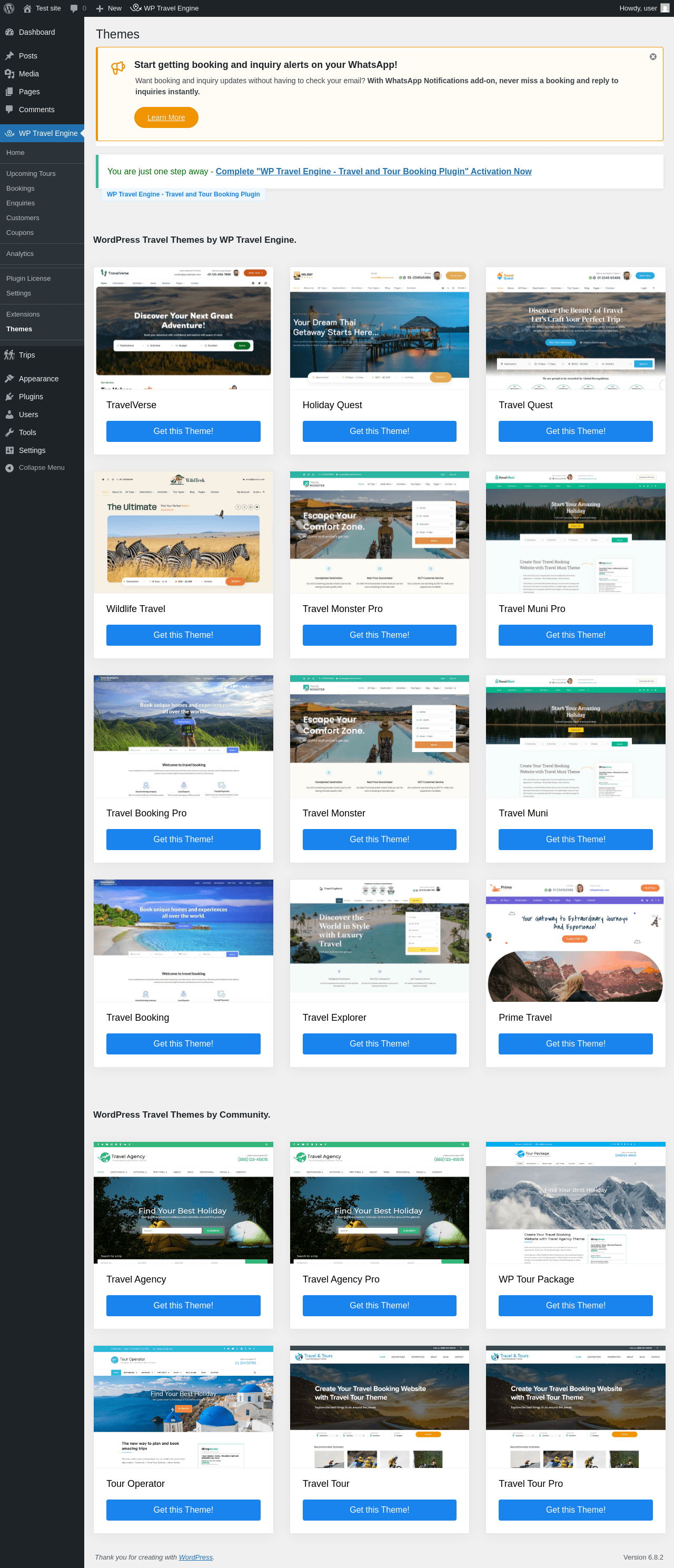Open the Tour Operator preview thumbnail

pos(183,1407)
